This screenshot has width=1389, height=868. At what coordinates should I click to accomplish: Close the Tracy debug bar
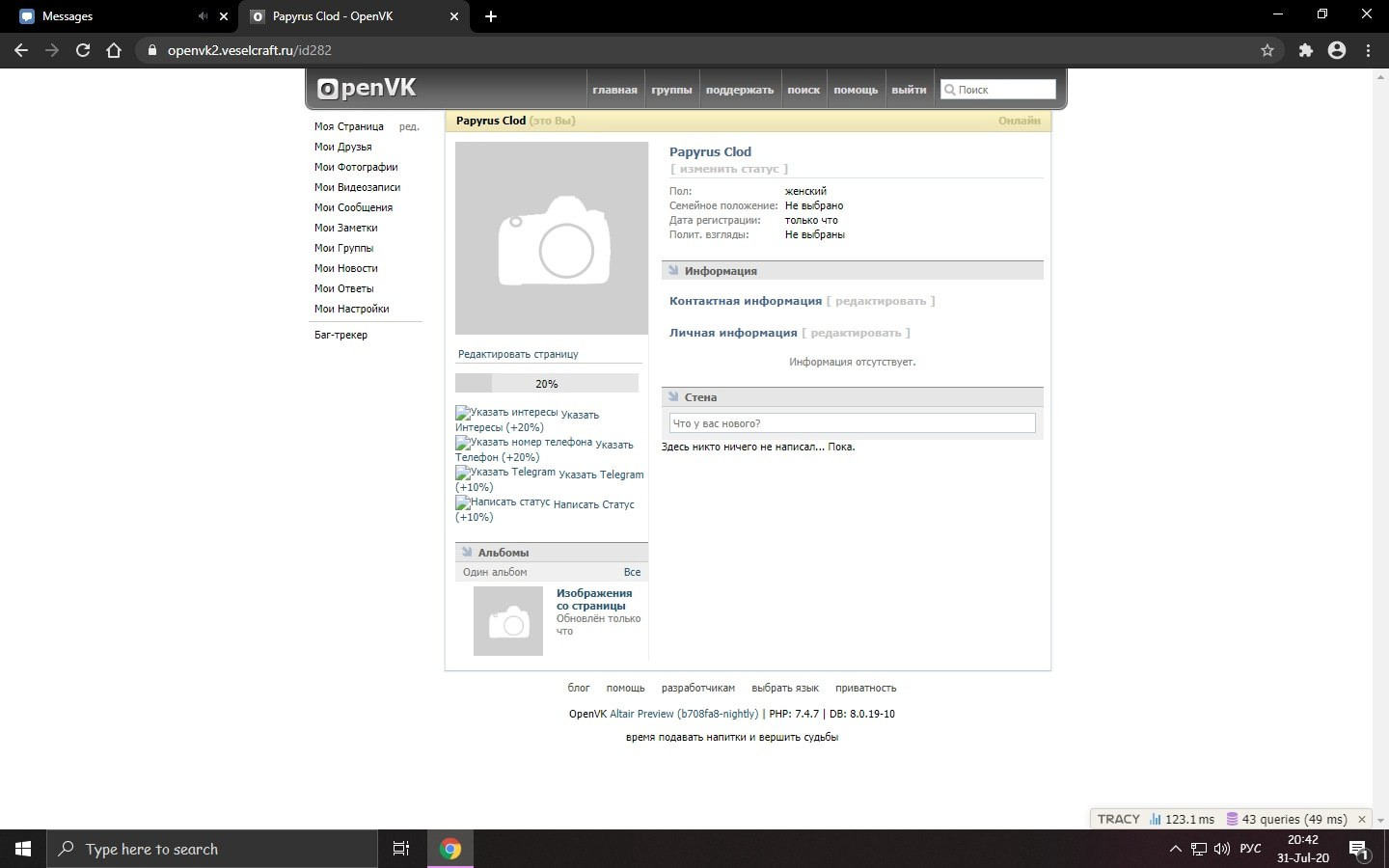[x=1362, y=819]
